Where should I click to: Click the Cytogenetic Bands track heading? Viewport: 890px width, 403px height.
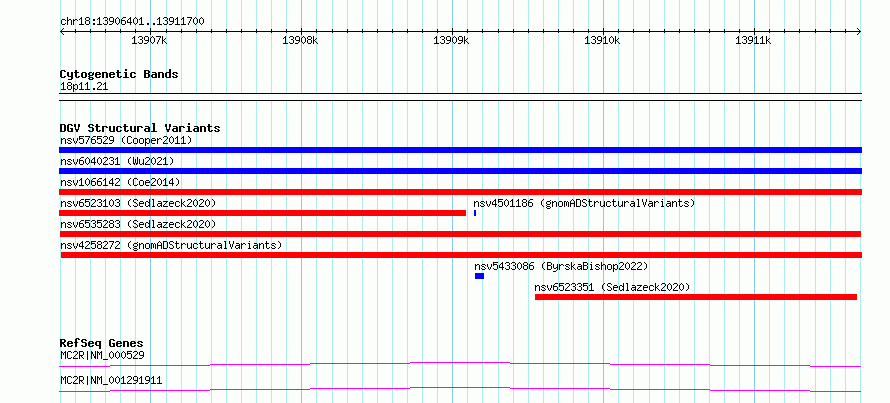click(119, 74)
